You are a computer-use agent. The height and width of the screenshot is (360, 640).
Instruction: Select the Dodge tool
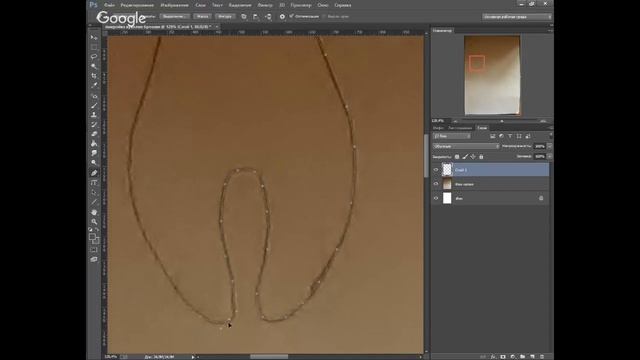(94, 162)
